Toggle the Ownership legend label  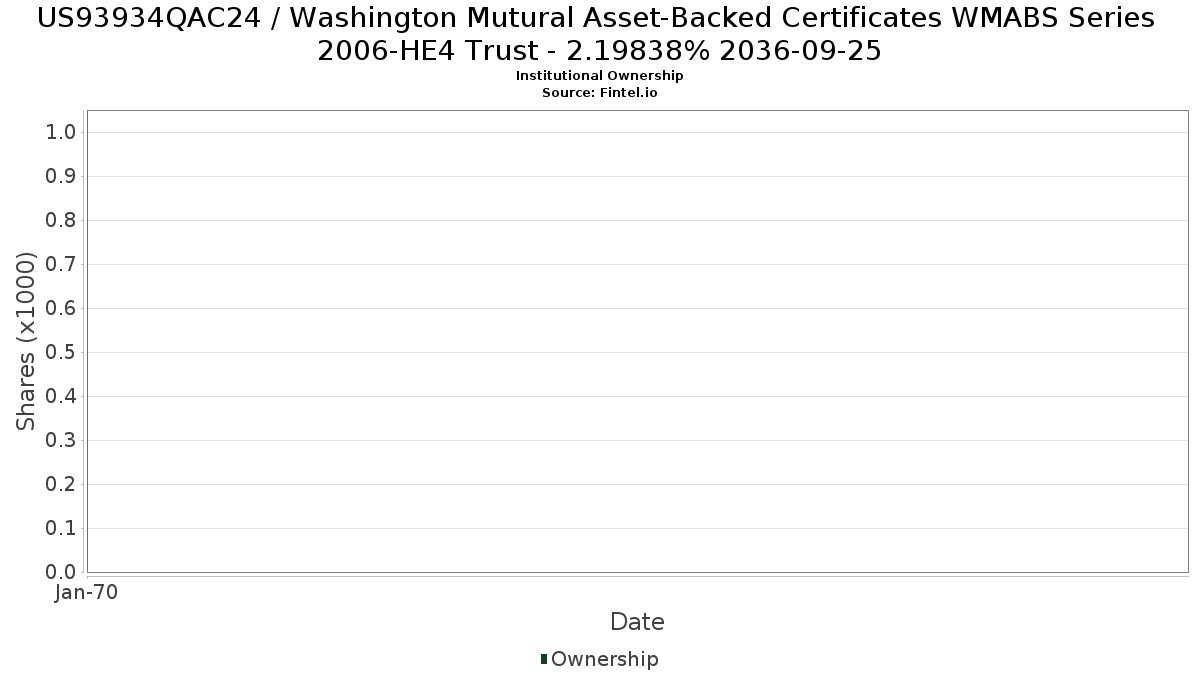605,659
